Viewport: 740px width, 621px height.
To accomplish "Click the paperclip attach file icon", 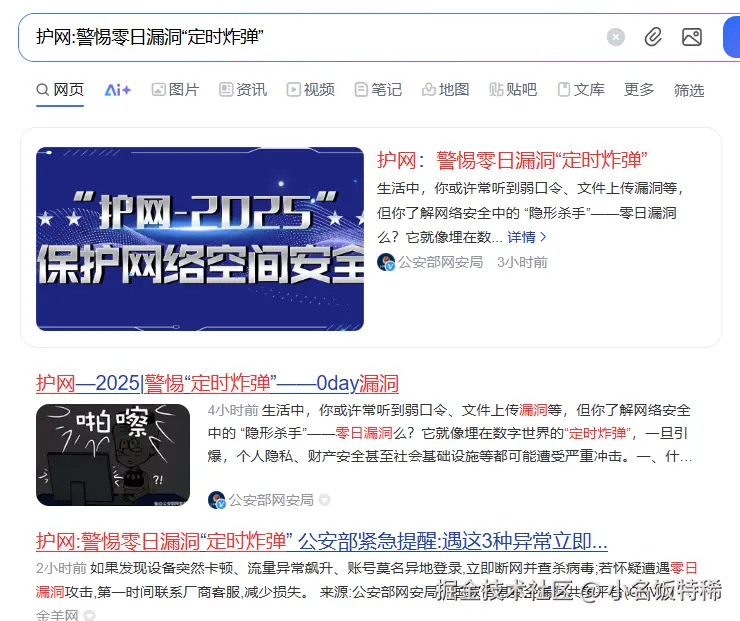I will tap(653, 37).
